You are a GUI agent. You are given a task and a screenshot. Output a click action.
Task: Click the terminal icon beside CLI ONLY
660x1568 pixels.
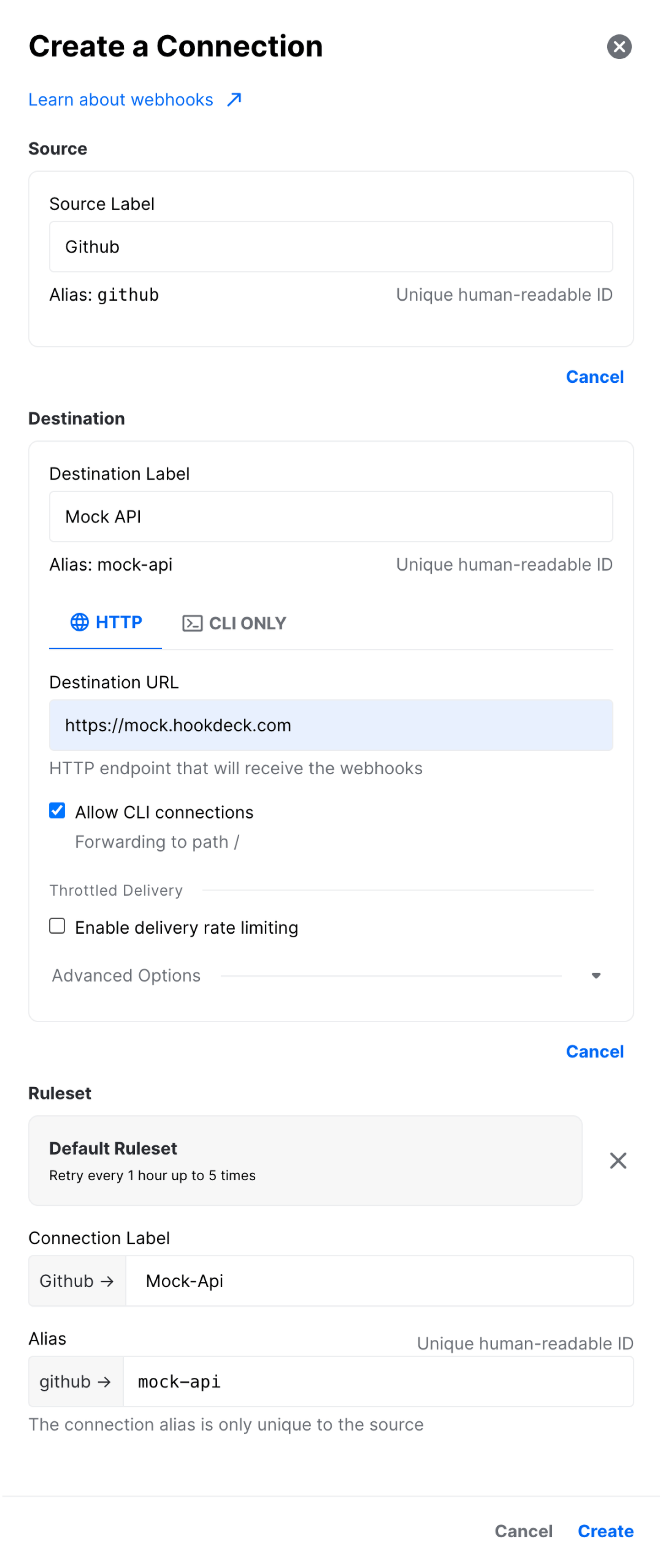(191, 623)
